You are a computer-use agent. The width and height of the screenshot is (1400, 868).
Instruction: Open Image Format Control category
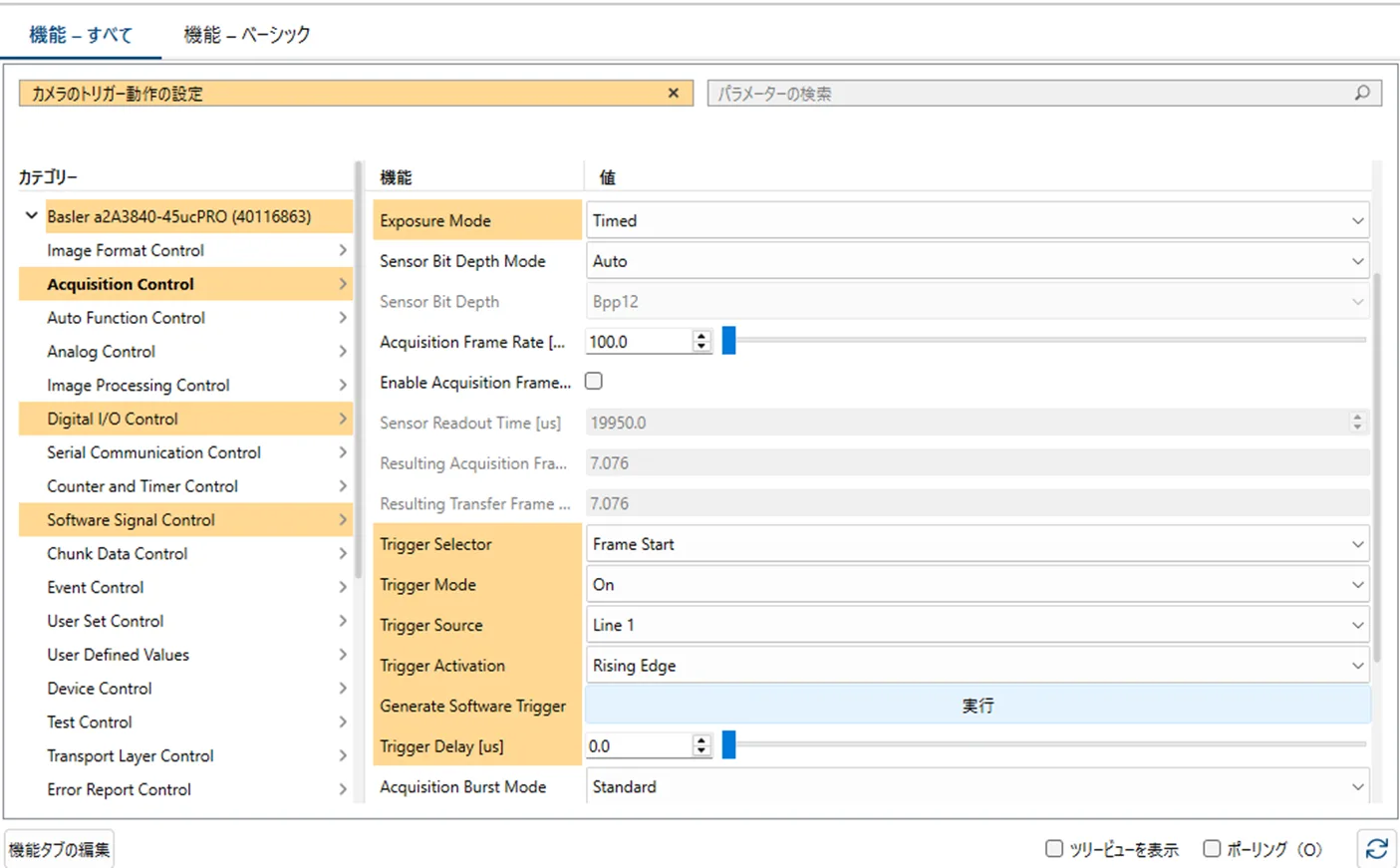coord(185,250)
